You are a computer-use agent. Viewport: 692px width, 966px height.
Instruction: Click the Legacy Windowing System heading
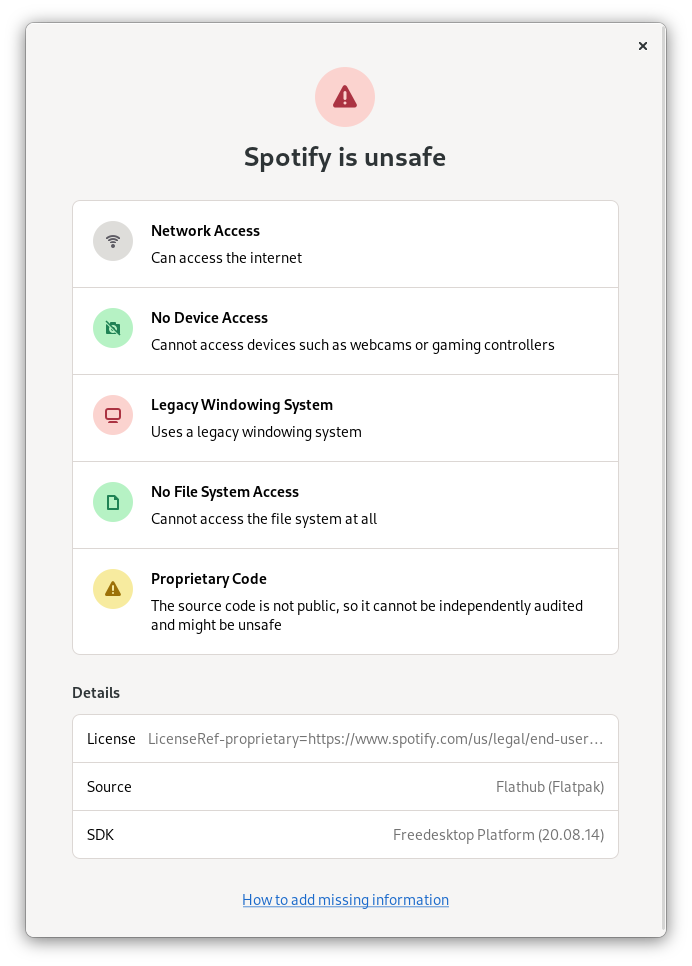tap(242, 405)
